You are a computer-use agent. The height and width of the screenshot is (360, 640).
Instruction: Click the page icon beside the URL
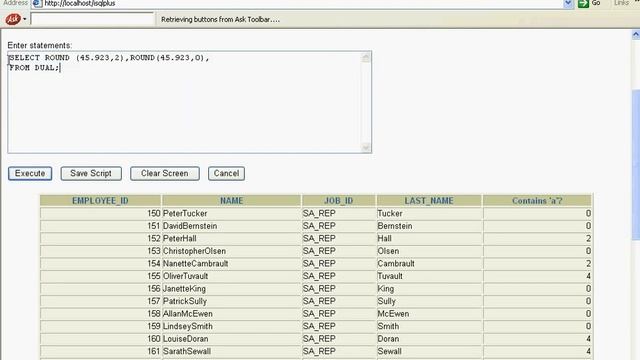[x=37, y=4]
